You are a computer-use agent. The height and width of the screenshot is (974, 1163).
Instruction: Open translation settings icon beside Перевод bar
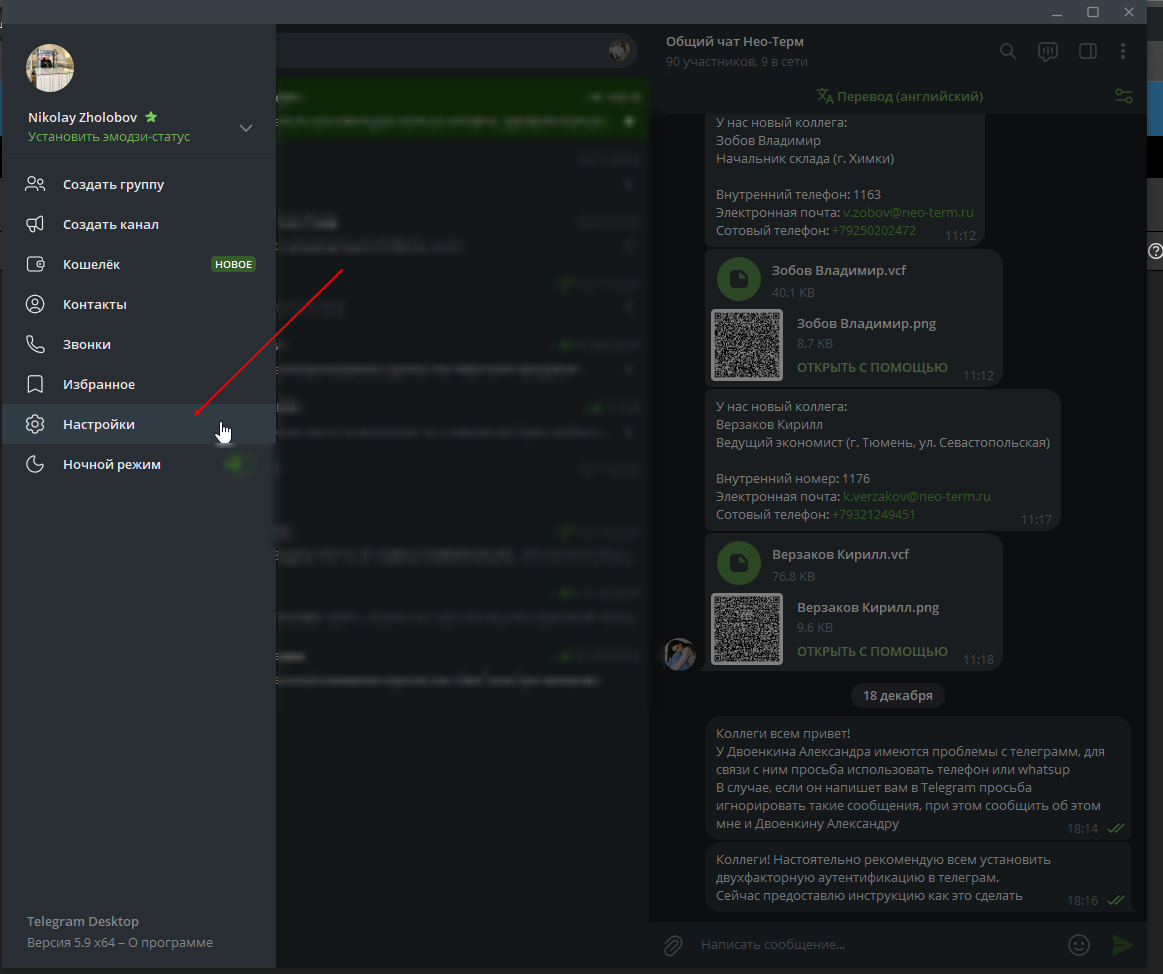pos(1124,96)
